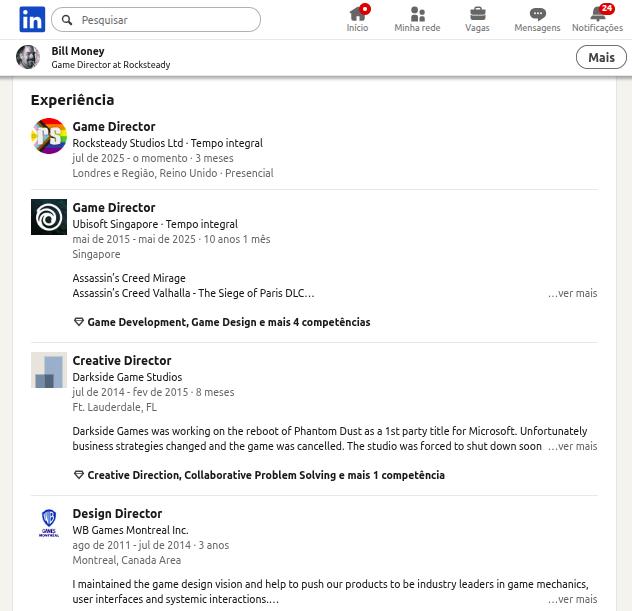Open Bill Money's profile photo
This screenshot has width=632, height=611.
point(28,57)
